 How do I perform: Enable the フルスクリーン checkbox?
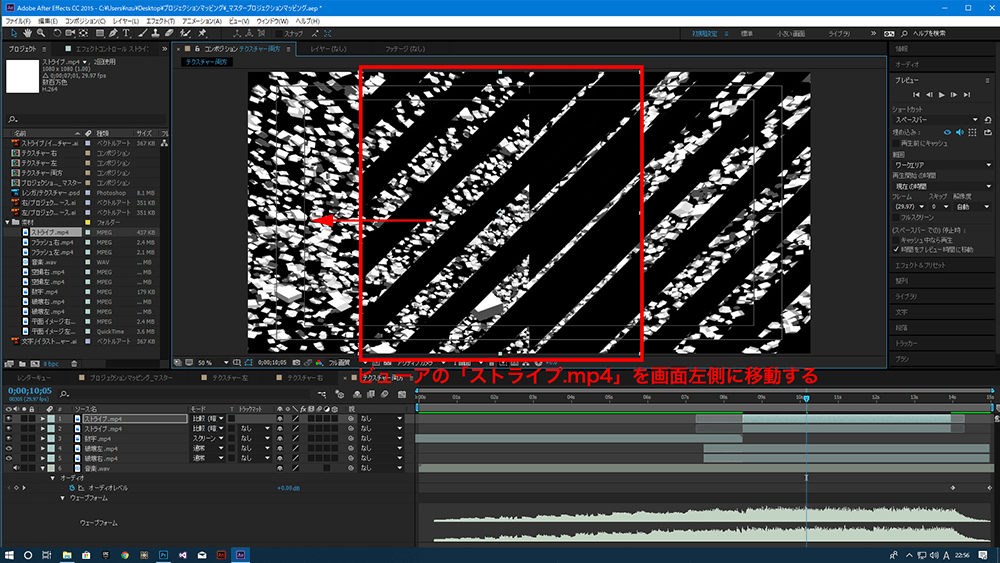coord(897,216)
